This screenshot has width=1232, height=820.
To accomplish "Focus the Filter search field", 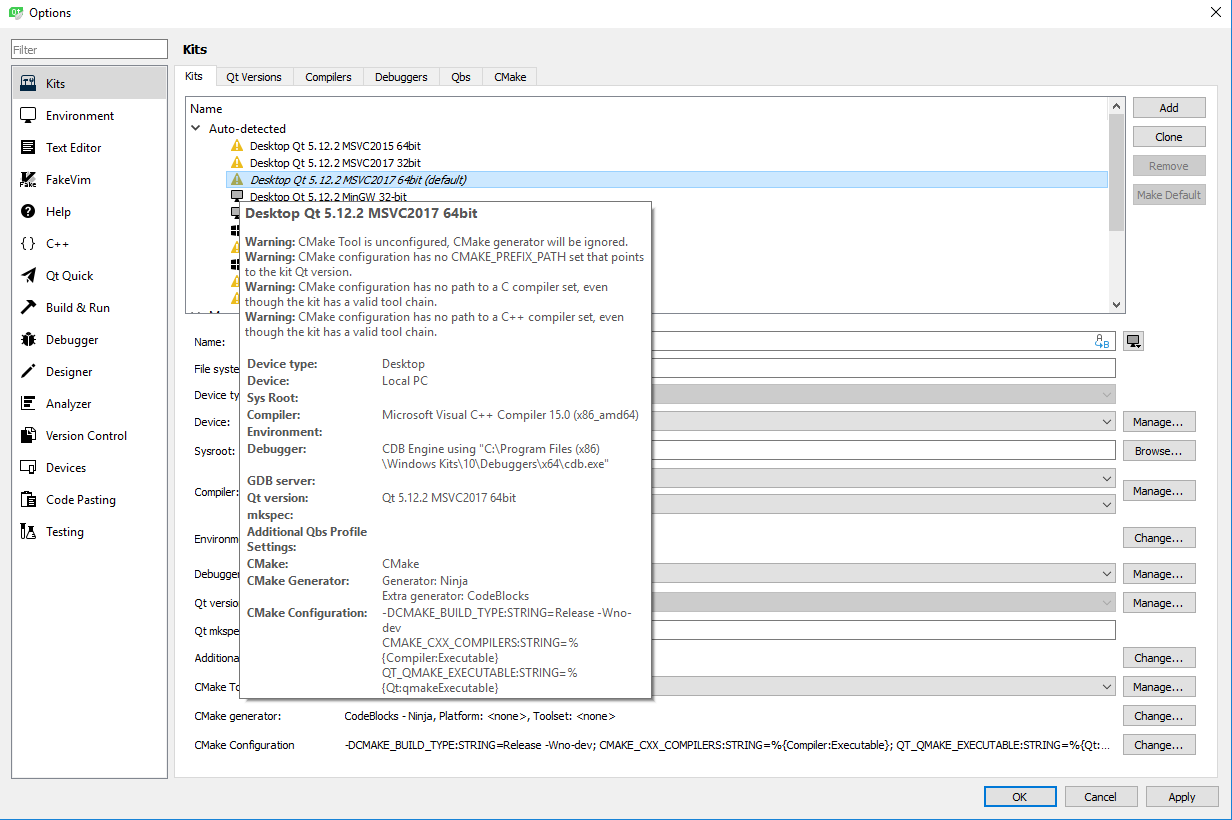I will [89, 49].
